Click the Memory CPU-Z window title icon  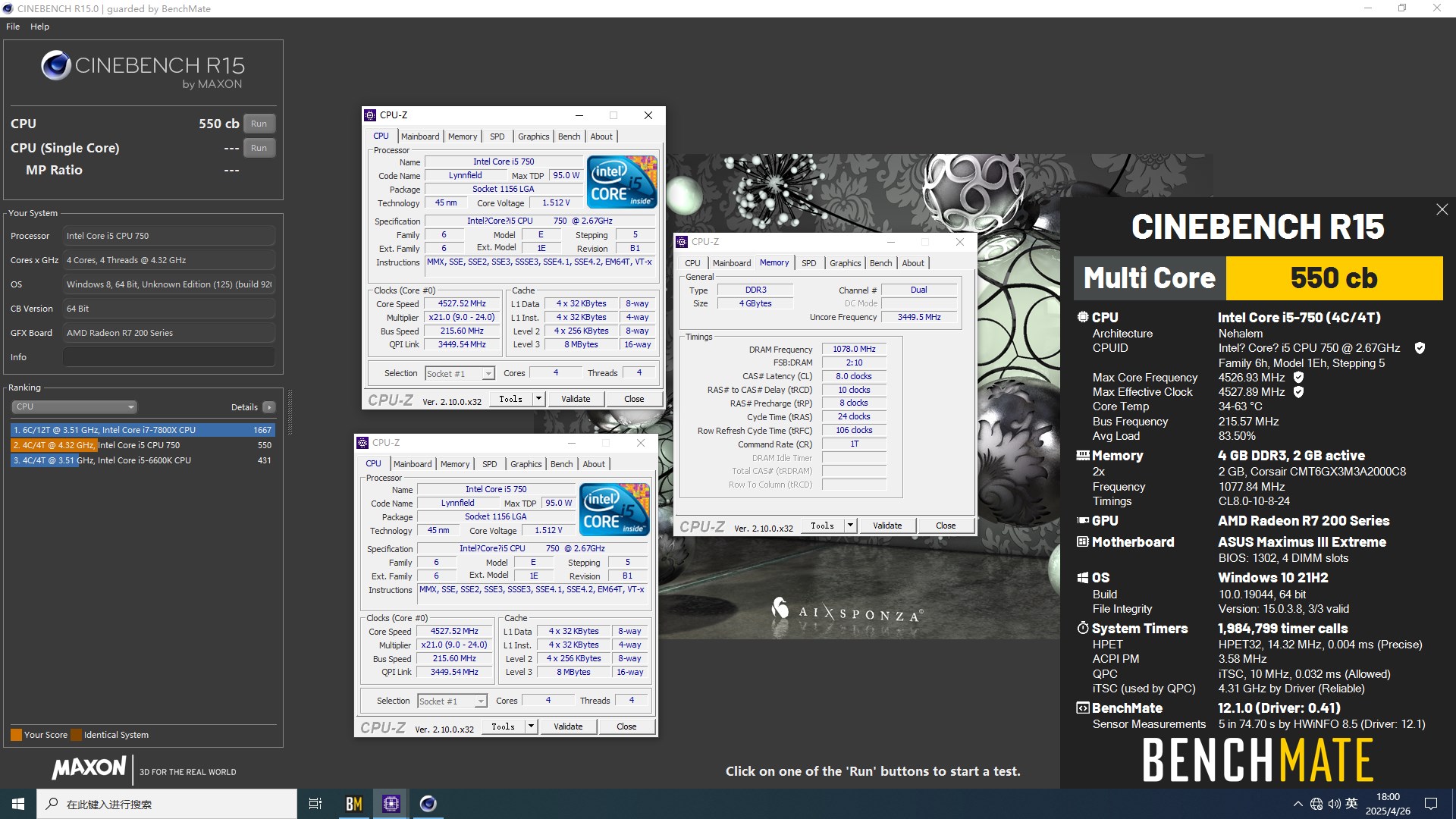682,242
